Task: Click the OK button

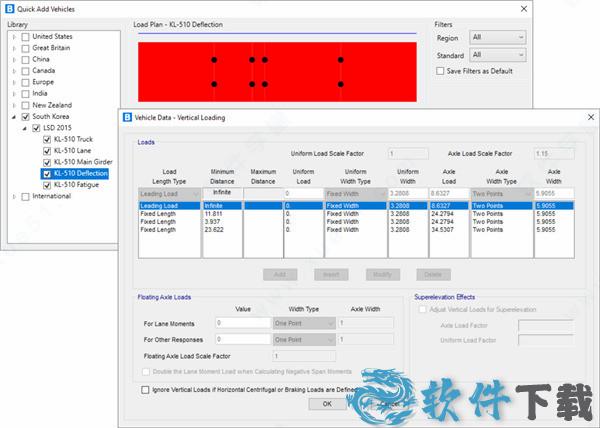Action: pos(327,404)
